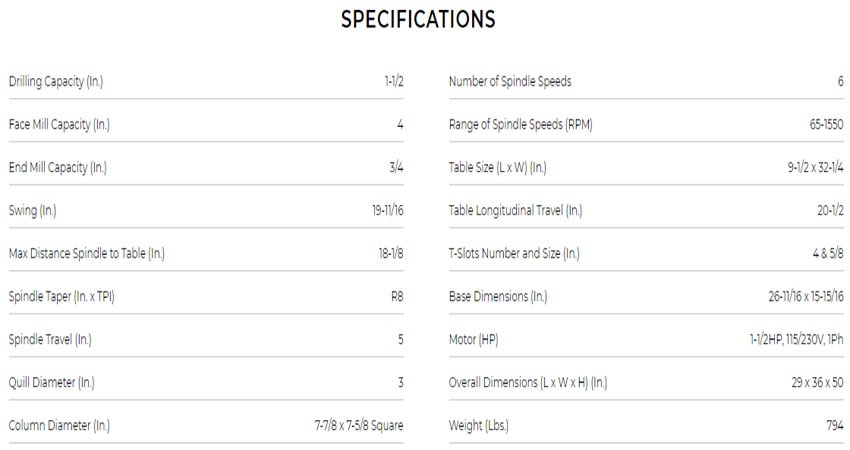The width and height of the screenshot is (850, 450).
Task: Click the Swing value 19-11/16
Action: coord(386,211)
